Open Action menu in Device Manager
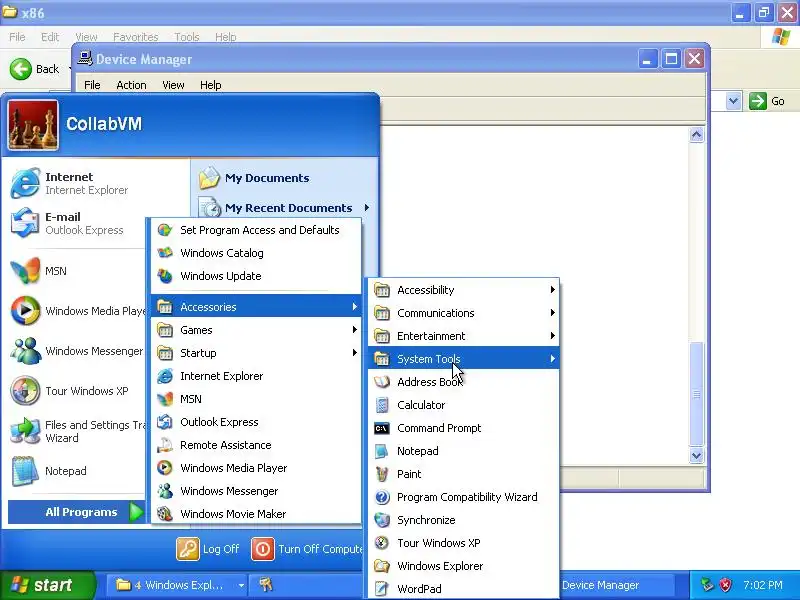The image size is (800, 600). tap(131, 85)
